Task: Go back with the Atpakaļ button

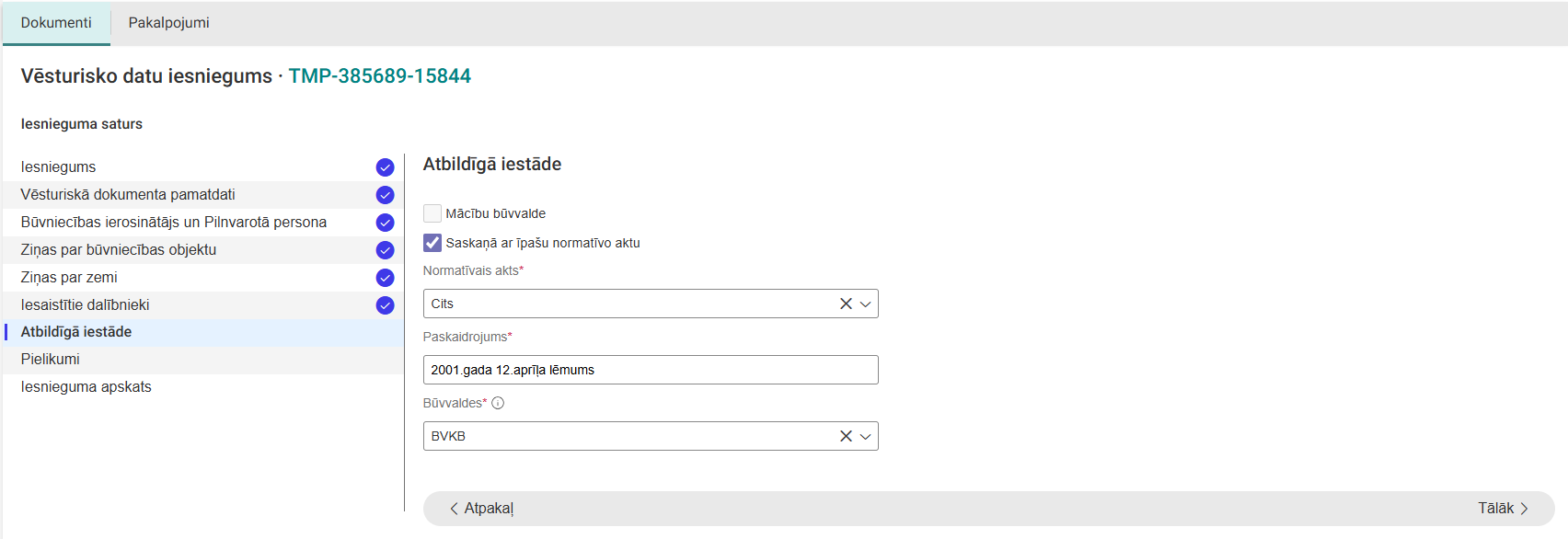Action: [480, 509]
